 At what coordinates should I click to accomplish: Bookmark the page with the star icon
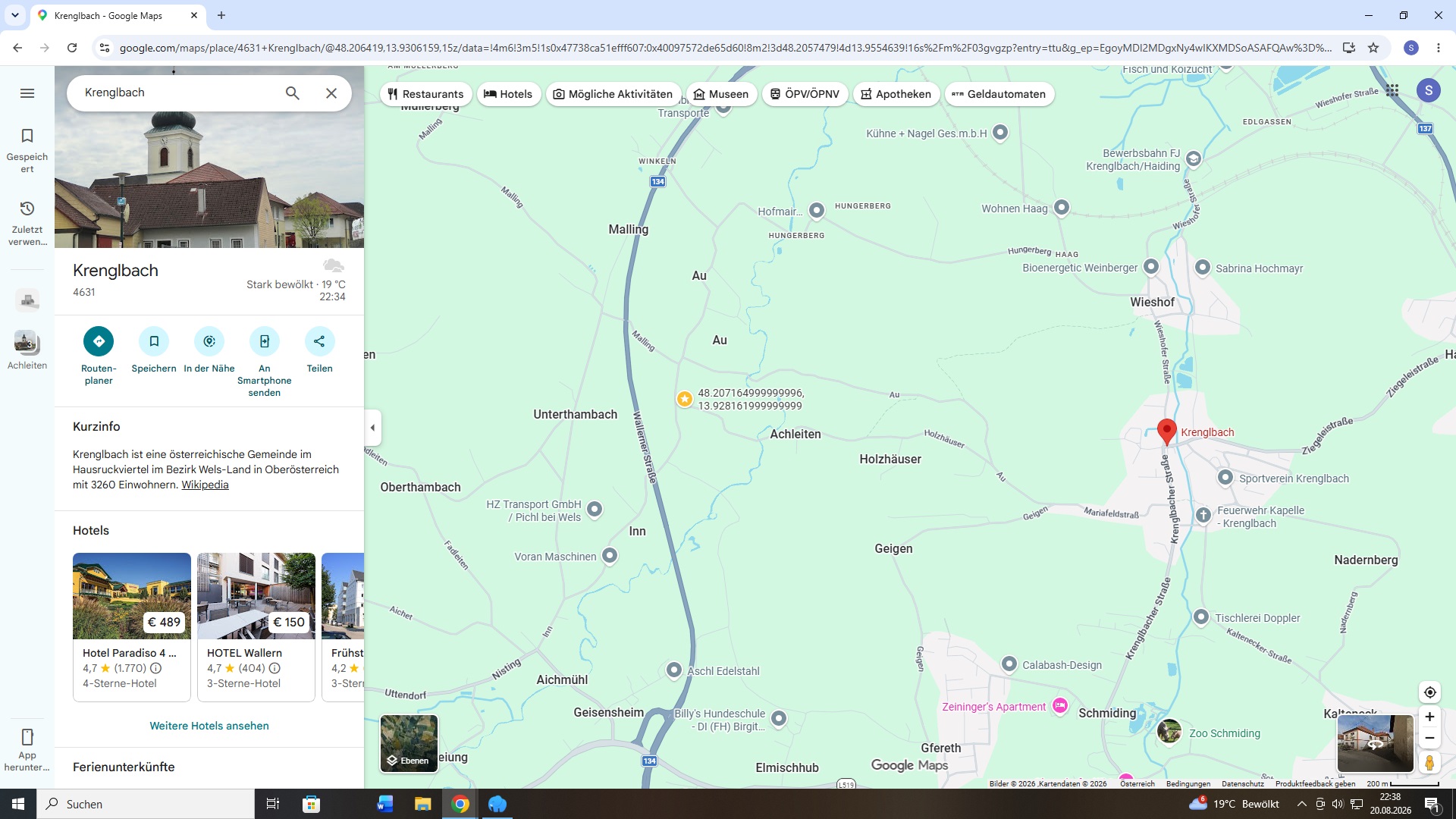pos(1373,48)
